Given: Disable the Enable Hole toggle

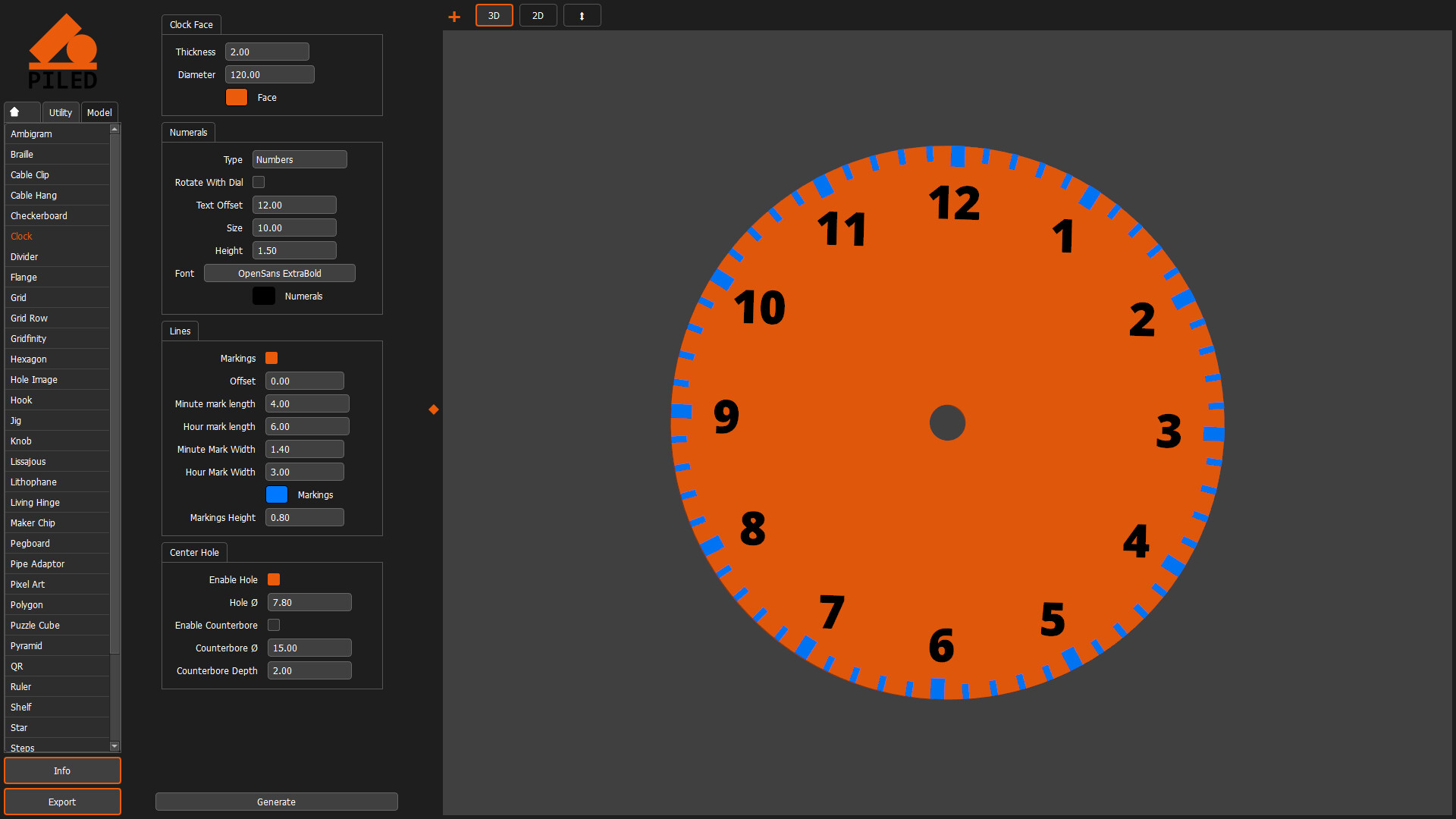Looking at the screenshot, I should point(274,579).
